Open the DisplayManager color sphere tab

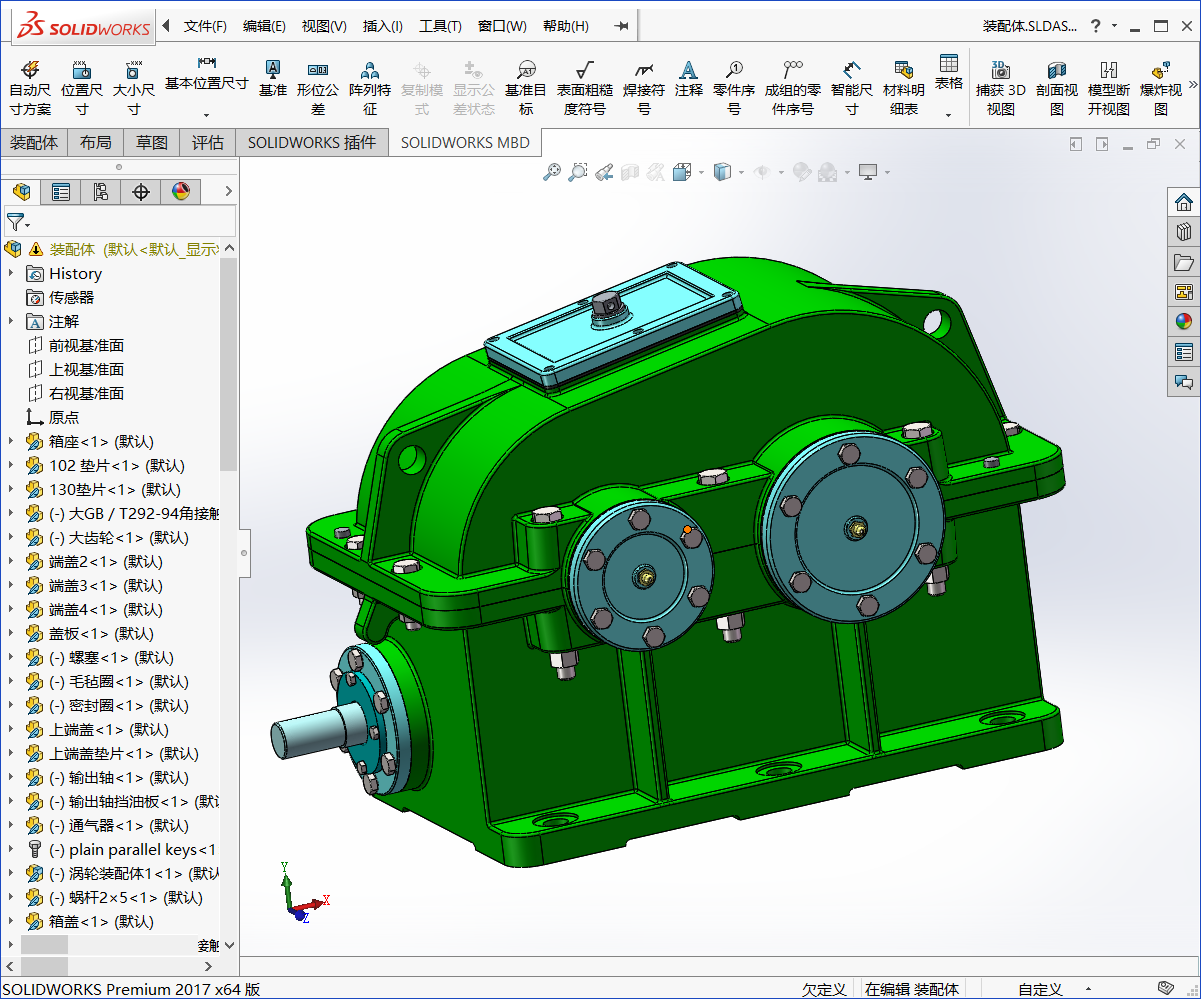coord(181,192)
